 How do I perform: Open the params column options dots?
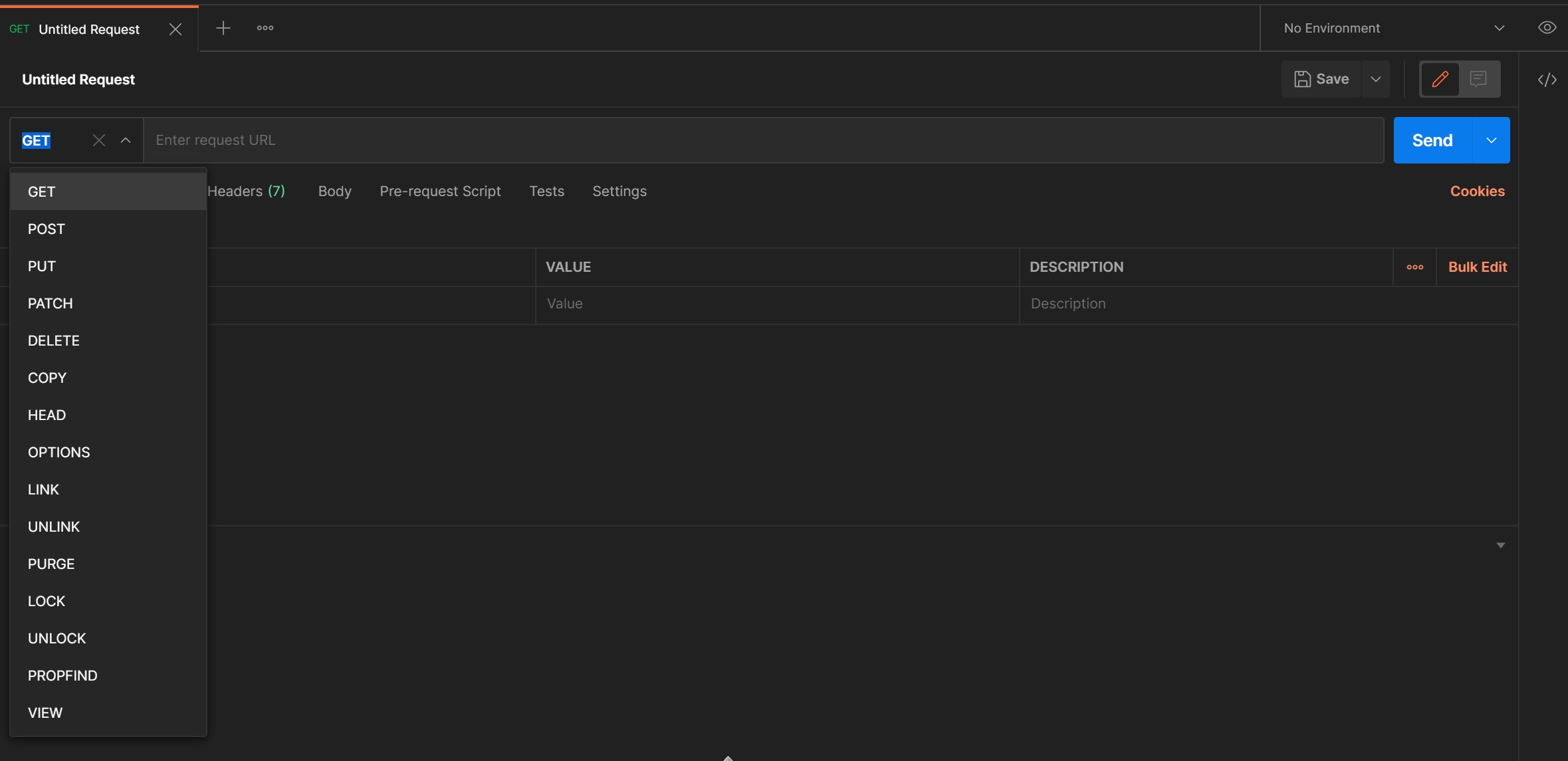[1414, 267]
